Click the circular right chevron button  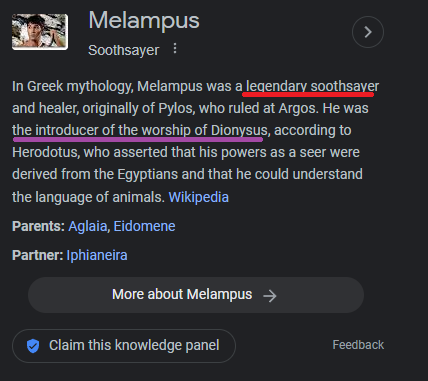[x=368, y=32]
